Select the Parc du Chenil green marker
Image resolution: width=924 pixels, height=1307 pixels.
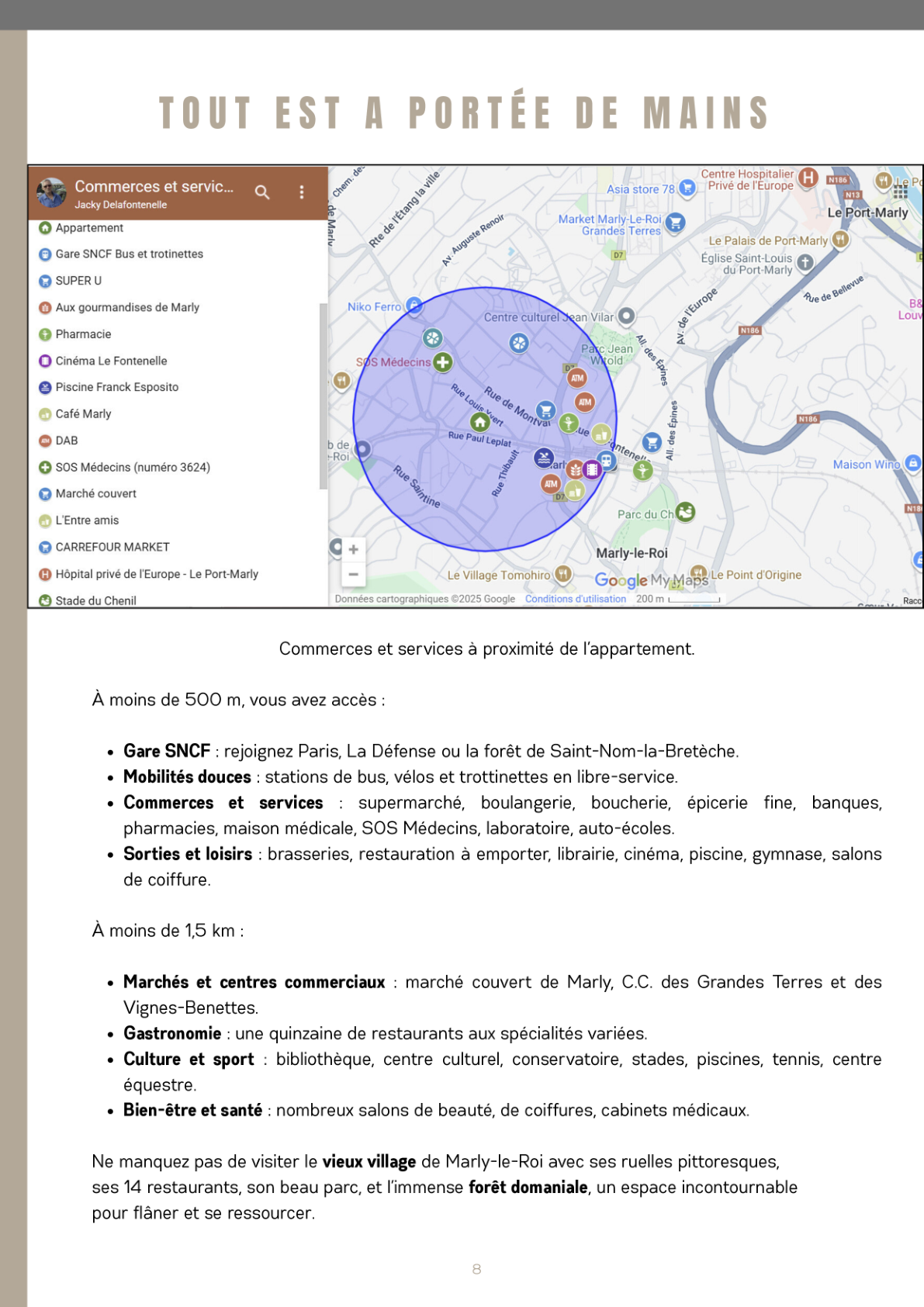[685, 512]
